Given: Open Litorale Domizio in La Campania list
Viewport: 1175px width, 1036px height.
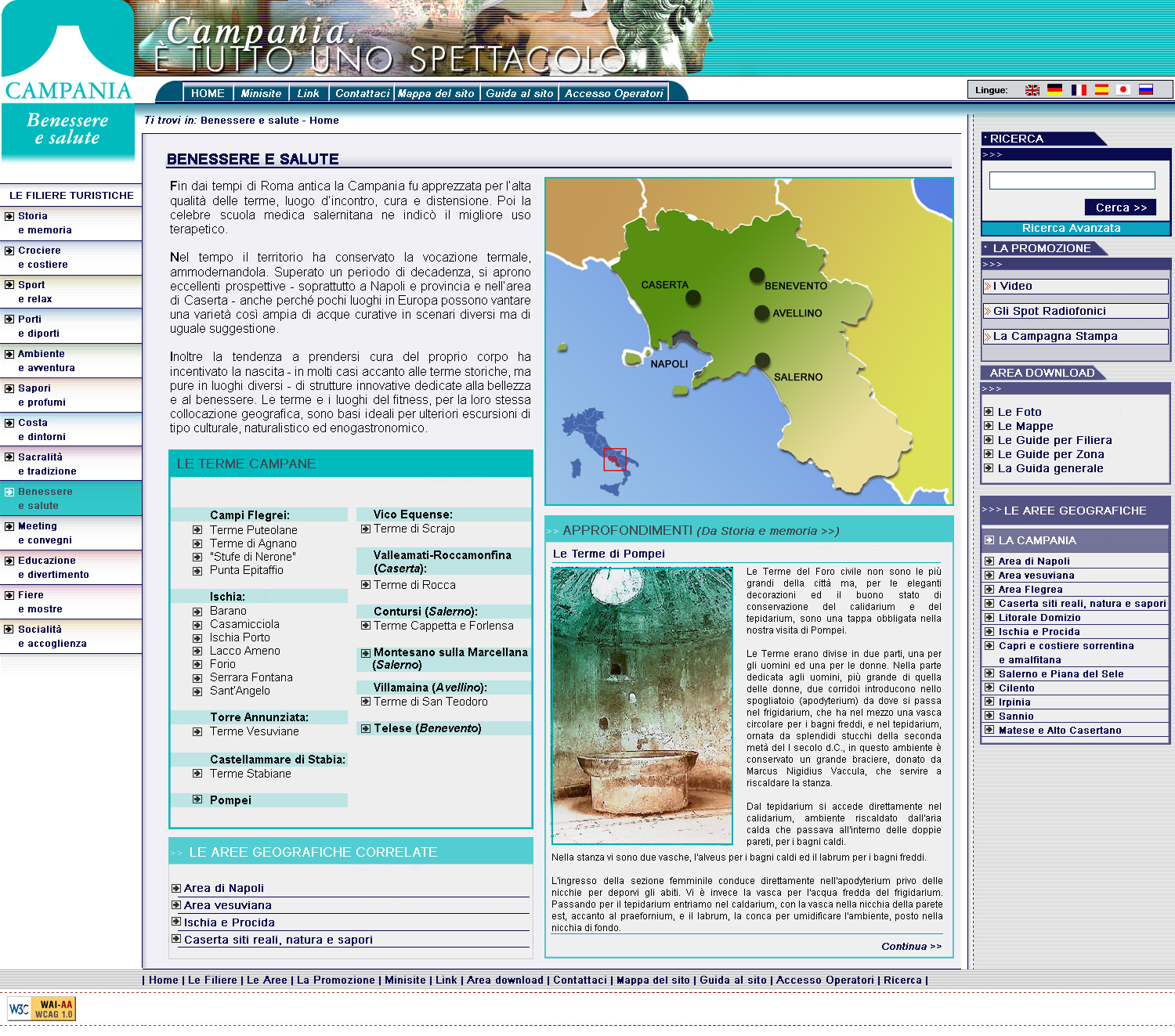Looking at the screenshot, I should 1039,617.
